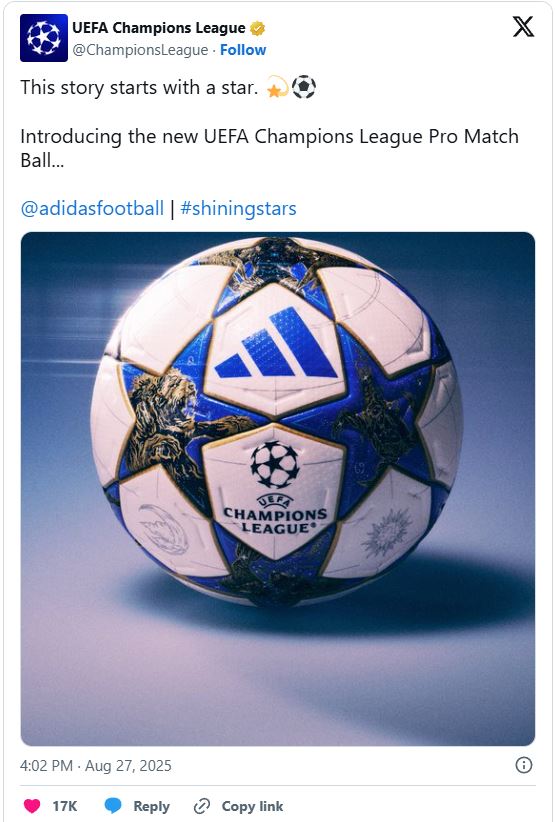The image size is (555, 822).
Task: Click the blue reply speech bubble icon
Action: click(x=113, y=806)
